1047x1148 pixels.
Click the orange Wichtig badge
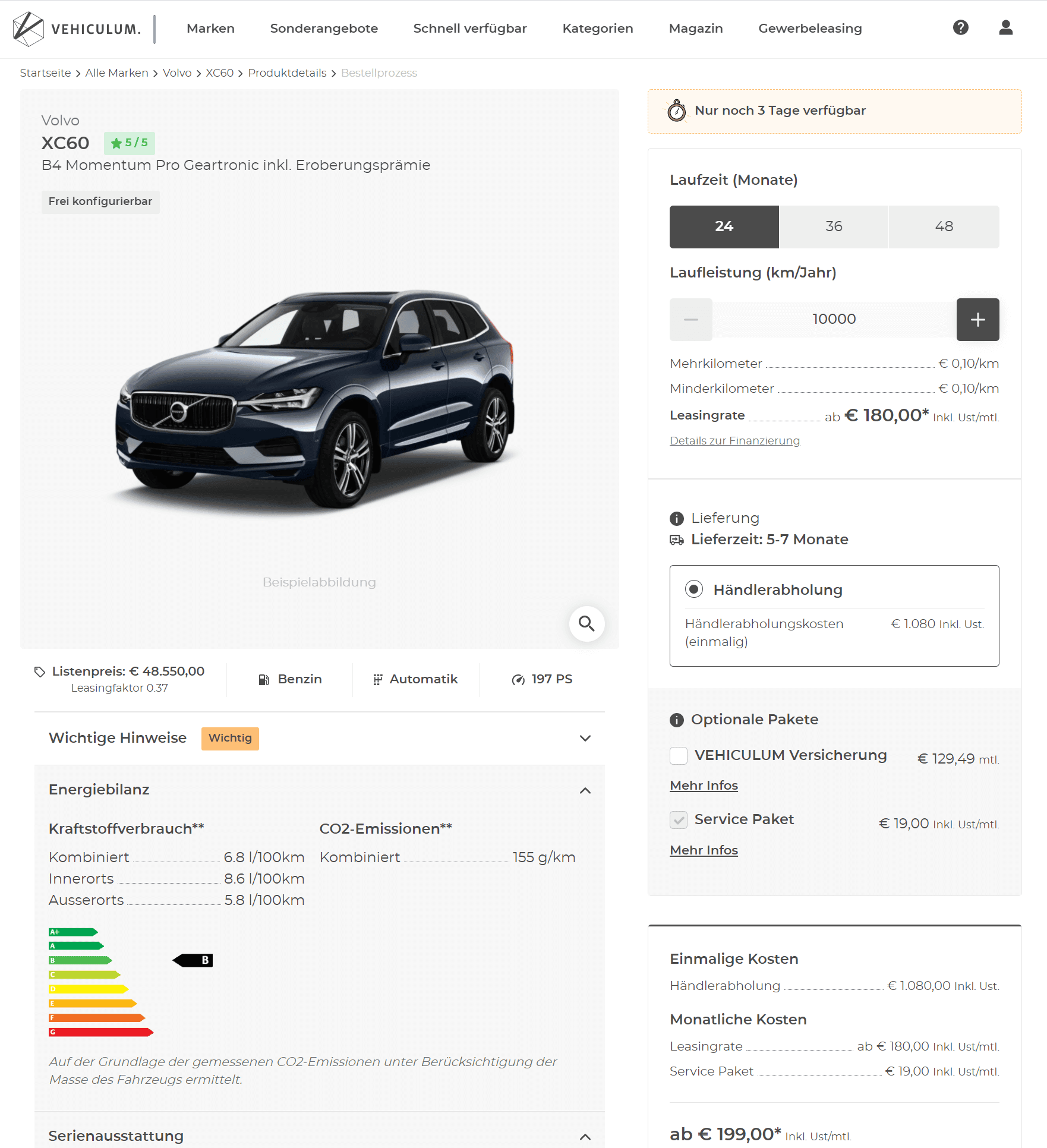point(230,739)
